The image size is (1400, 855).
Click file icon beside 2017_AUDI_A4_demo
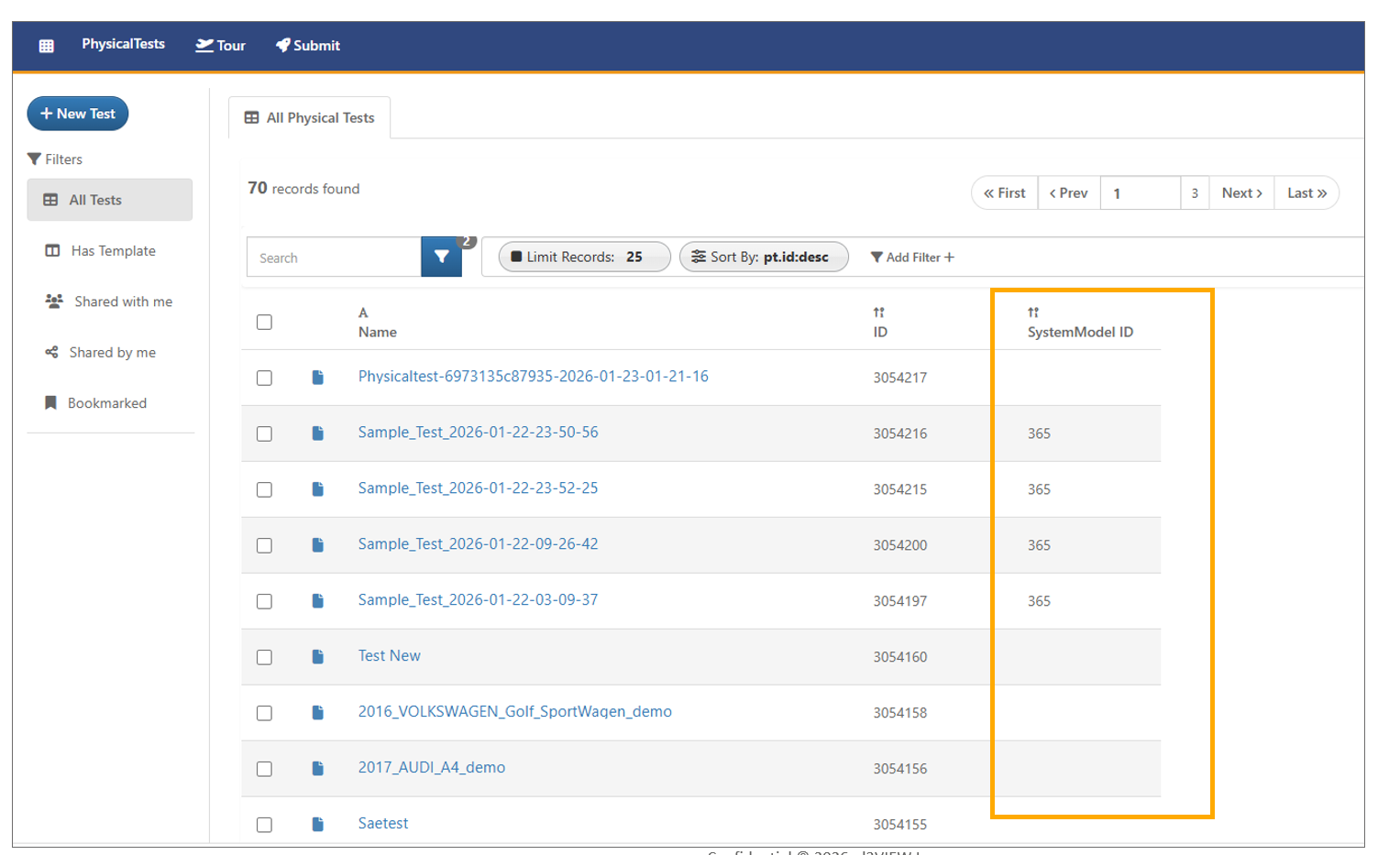pyautogui.click(x=318, y=769)
